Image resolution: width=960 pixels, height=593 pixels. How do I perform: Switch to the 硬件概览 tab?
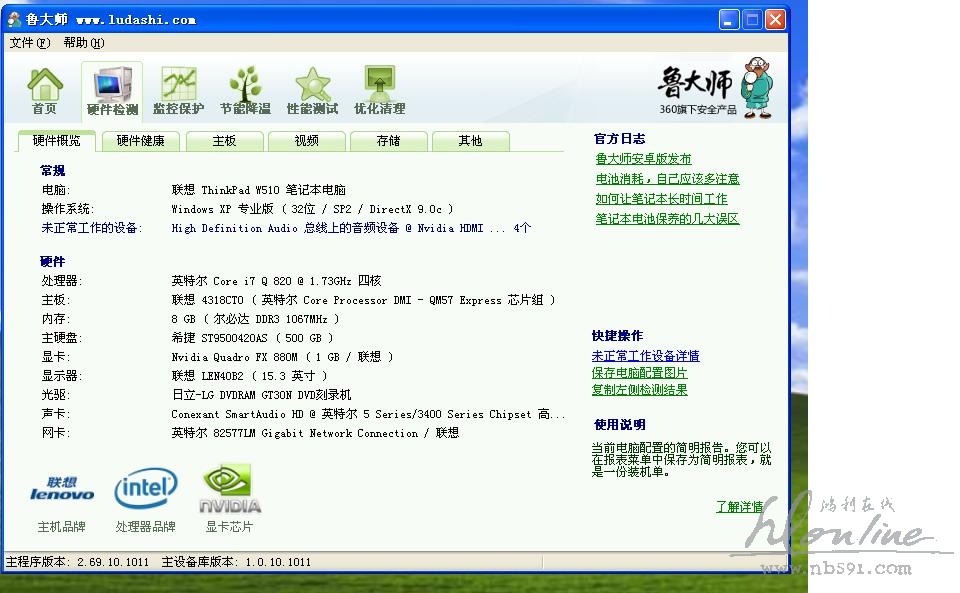coord(56,141)
